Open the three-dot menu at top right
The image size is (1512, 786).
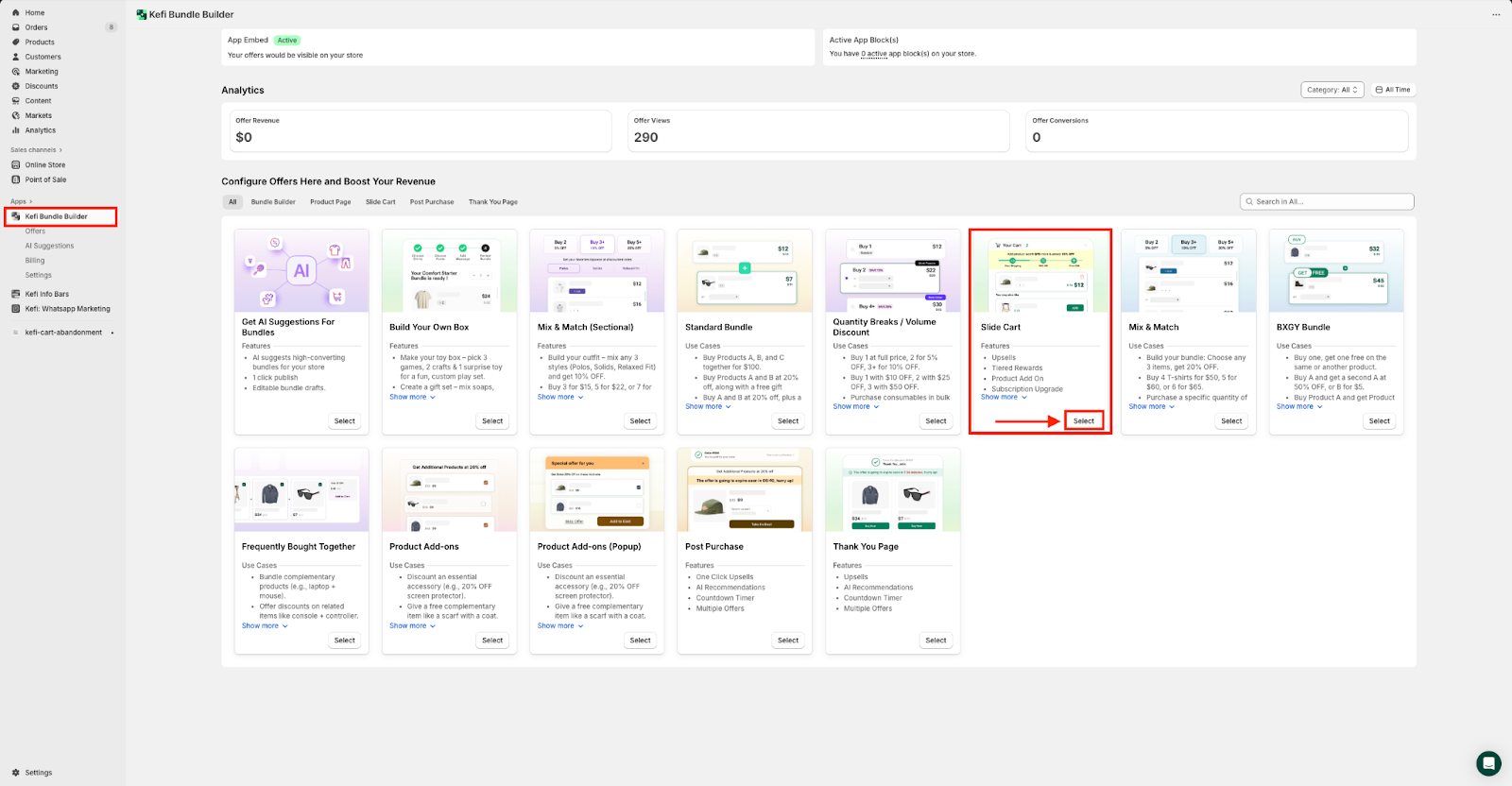1496,14
